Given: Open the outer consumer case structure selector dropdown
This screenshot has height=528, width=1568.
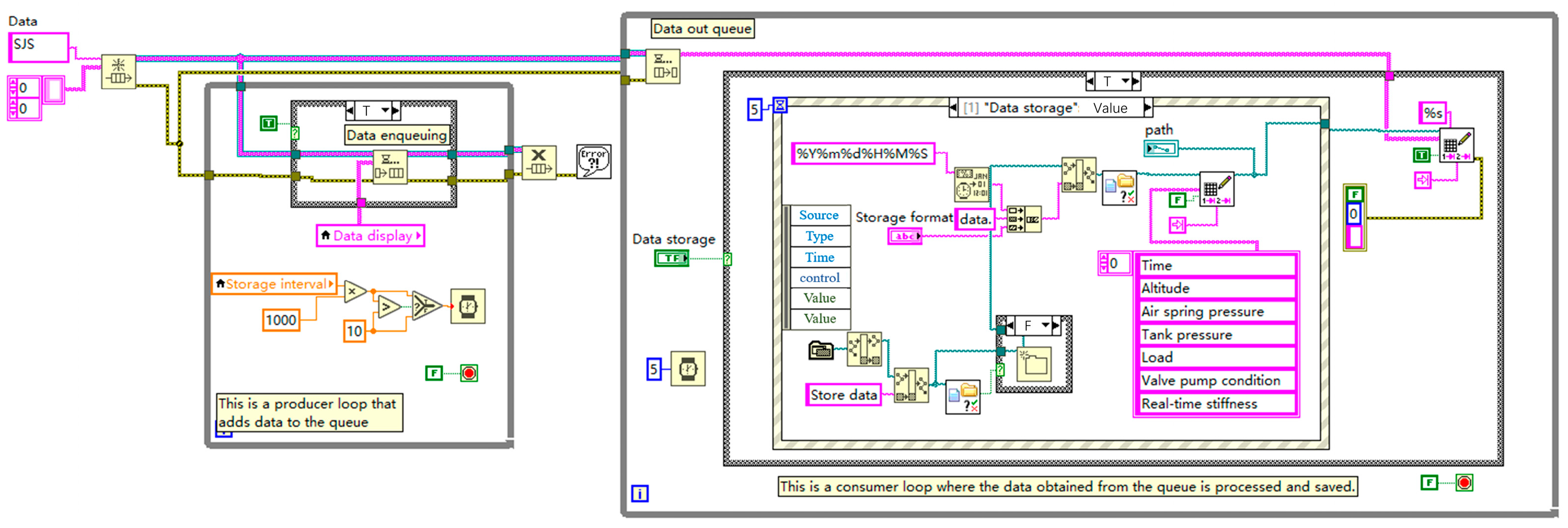Looking at the screenshot, I should tap(1126, 81).
